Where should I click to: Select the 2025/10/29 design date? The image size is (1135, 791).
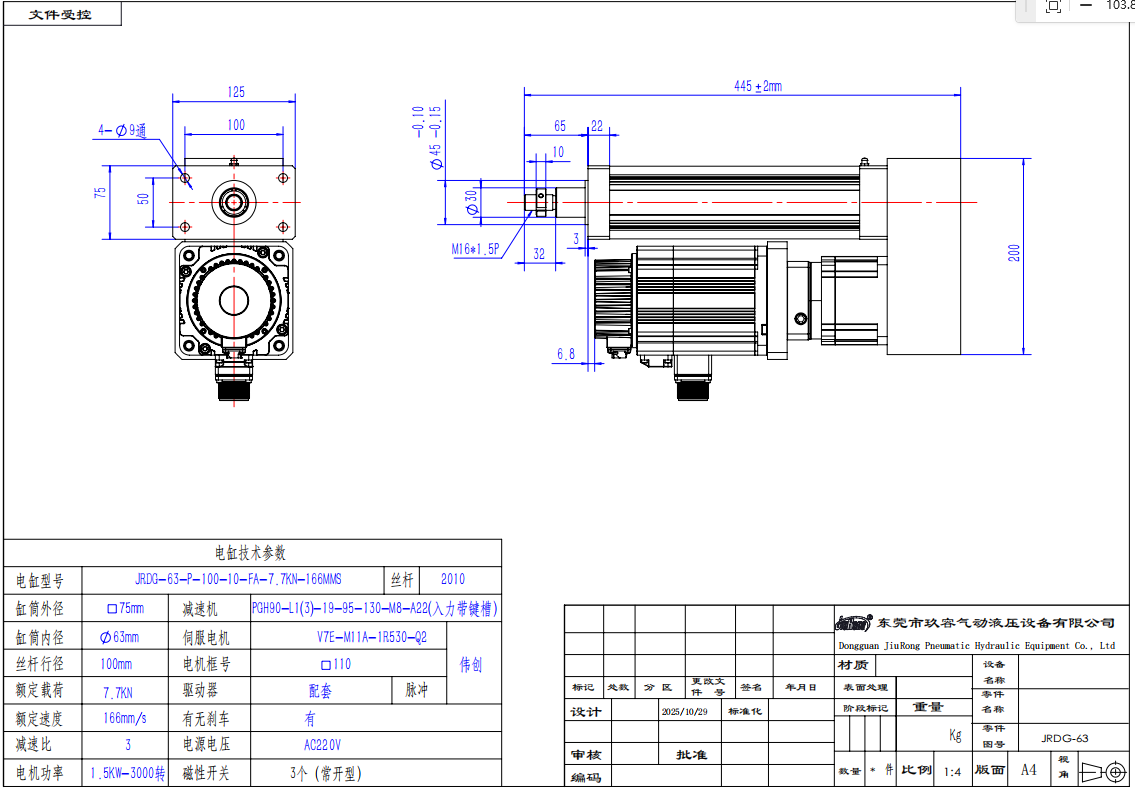point(685,712)
